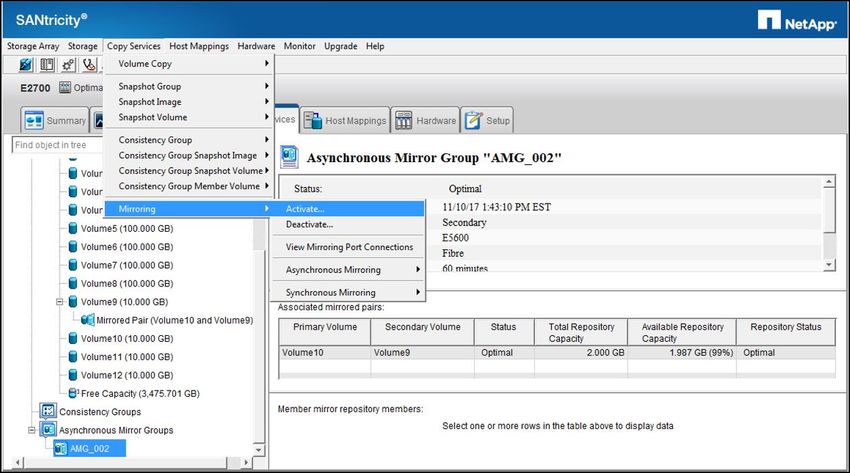Click the Primary Volume column header
Viewport: 850px width, 473px height.
[325, 332]
